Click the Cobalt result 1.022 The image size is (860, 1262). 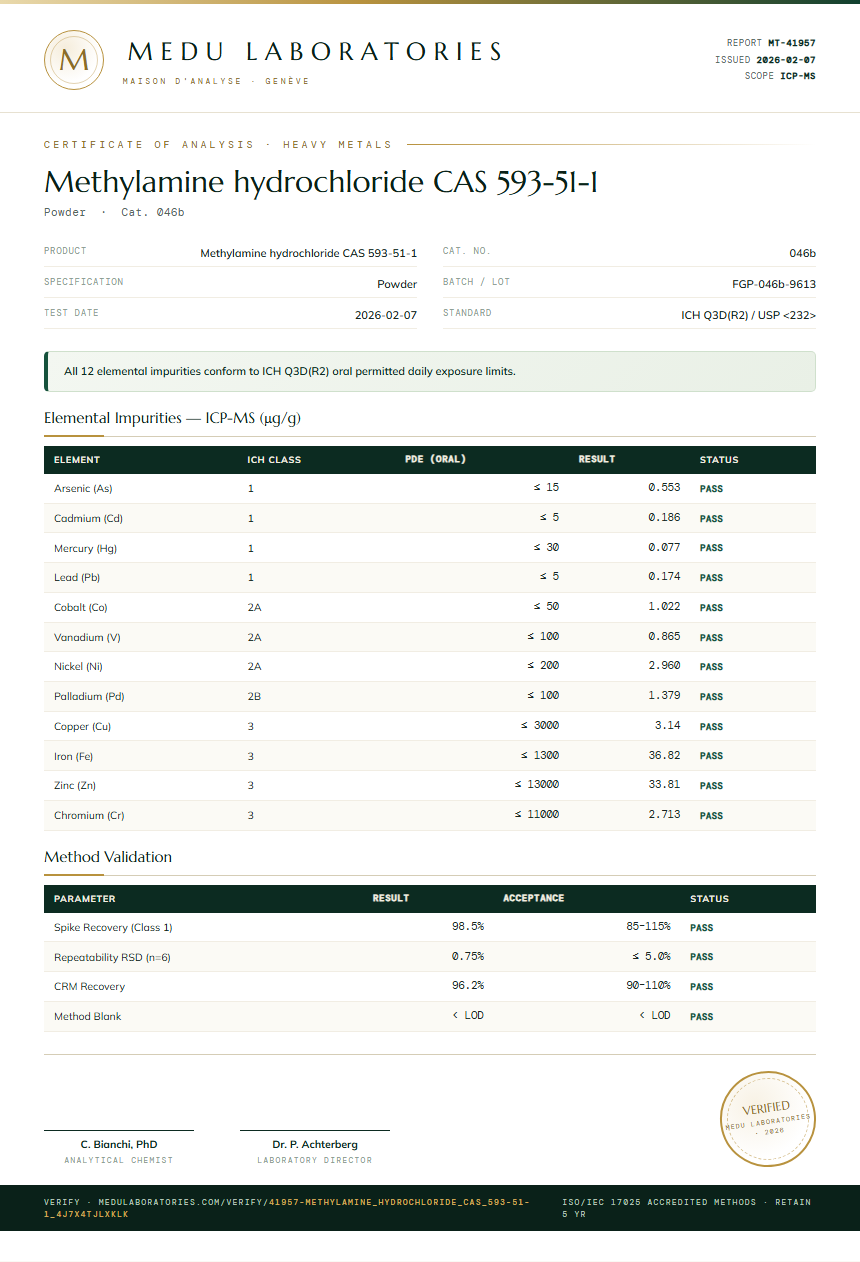point(664,607)
